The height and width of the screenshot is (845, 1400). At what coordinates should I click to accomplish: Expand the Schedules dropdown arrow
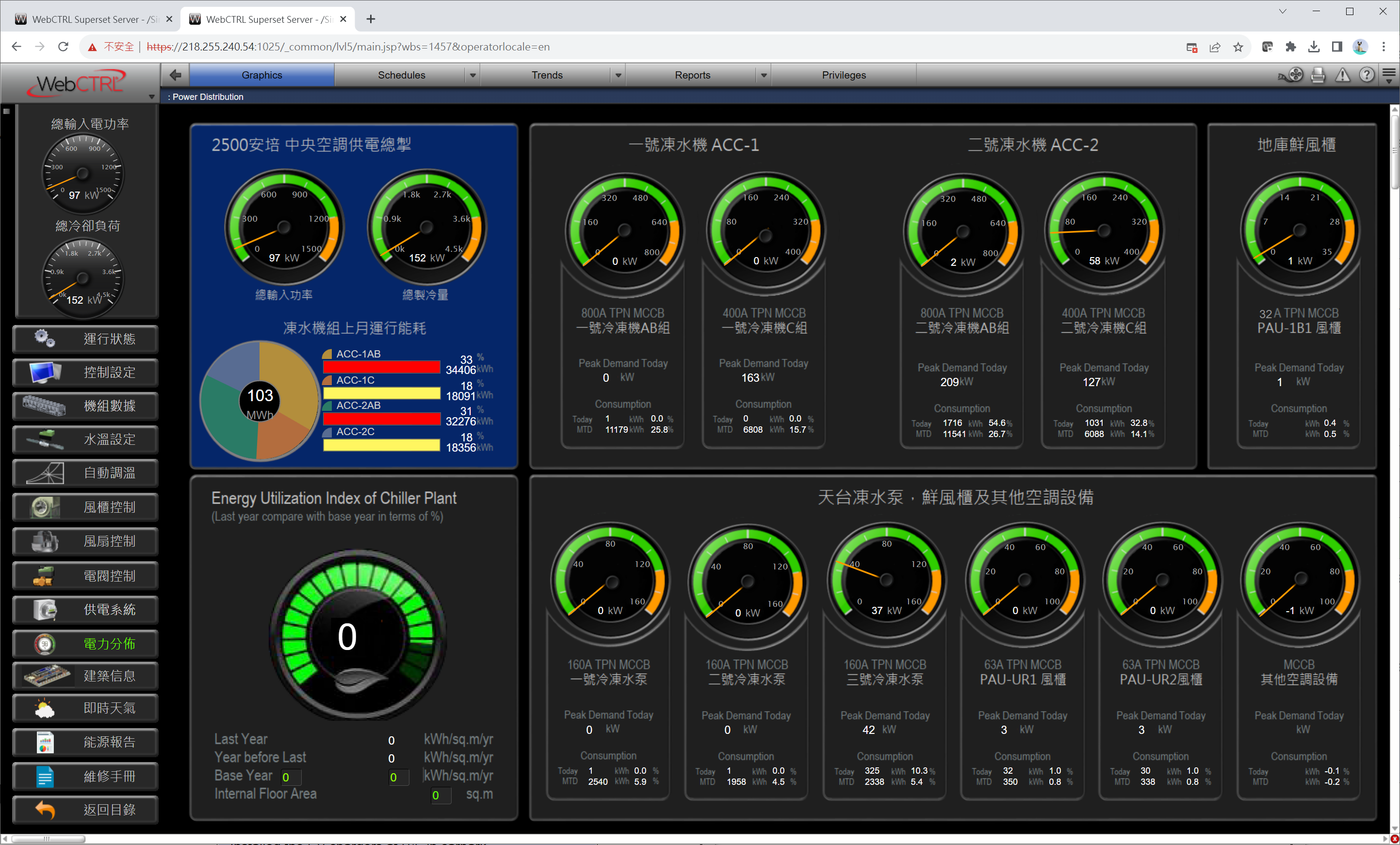tap(472, 75)
